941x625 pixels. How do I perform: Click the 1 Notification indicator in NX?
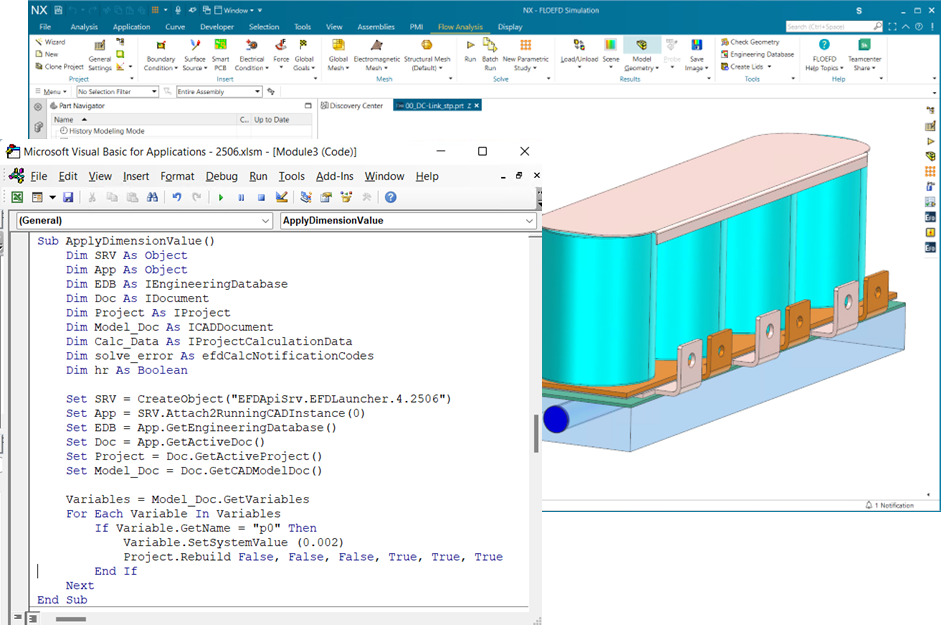[889, 506]
